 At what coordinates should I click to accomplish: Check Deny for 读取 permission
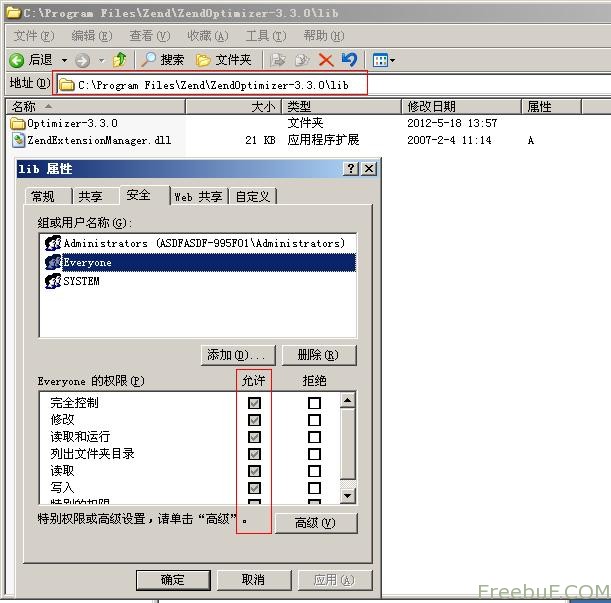[314, 471]
